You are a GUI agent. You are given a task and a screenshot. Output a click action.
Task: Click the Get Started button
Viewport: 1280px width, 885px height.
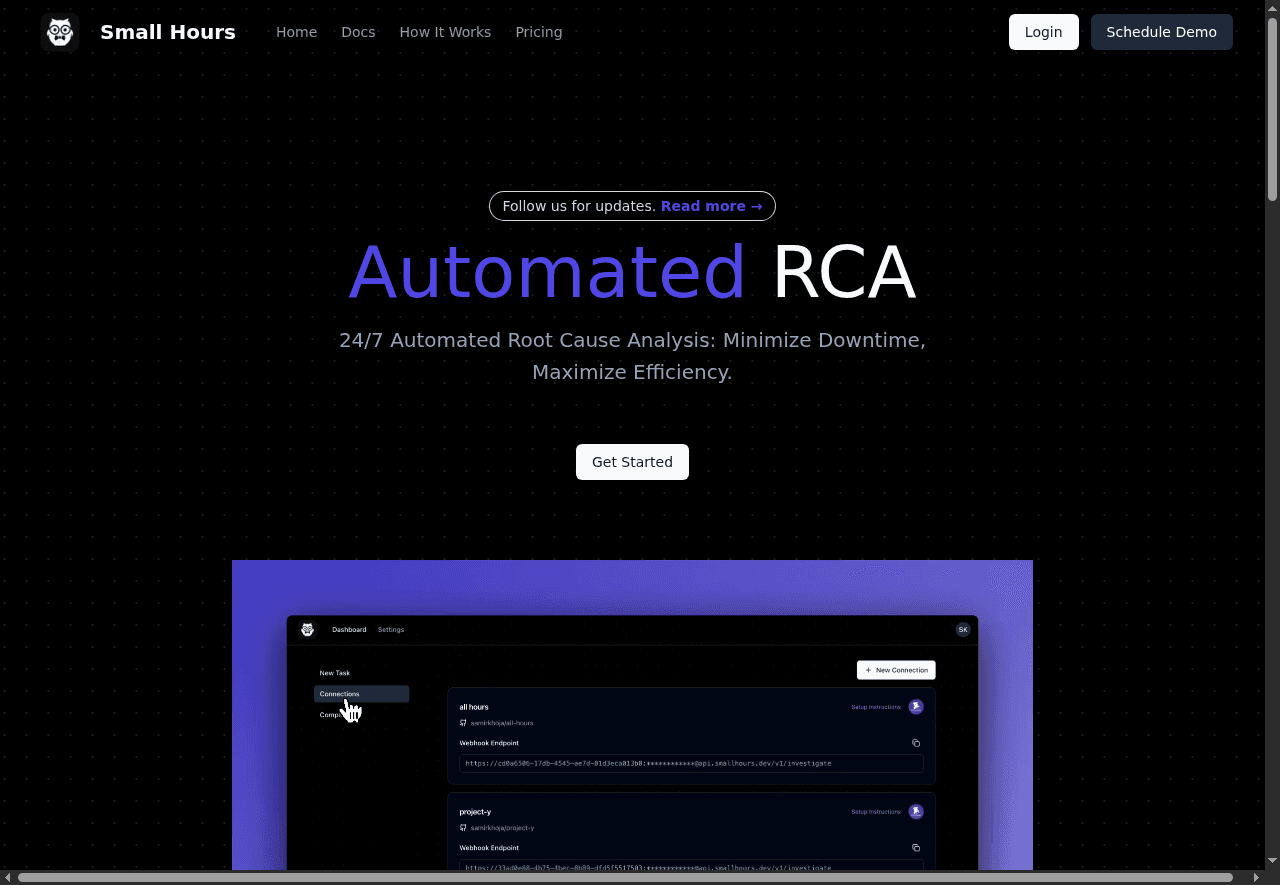pos(632,462)
